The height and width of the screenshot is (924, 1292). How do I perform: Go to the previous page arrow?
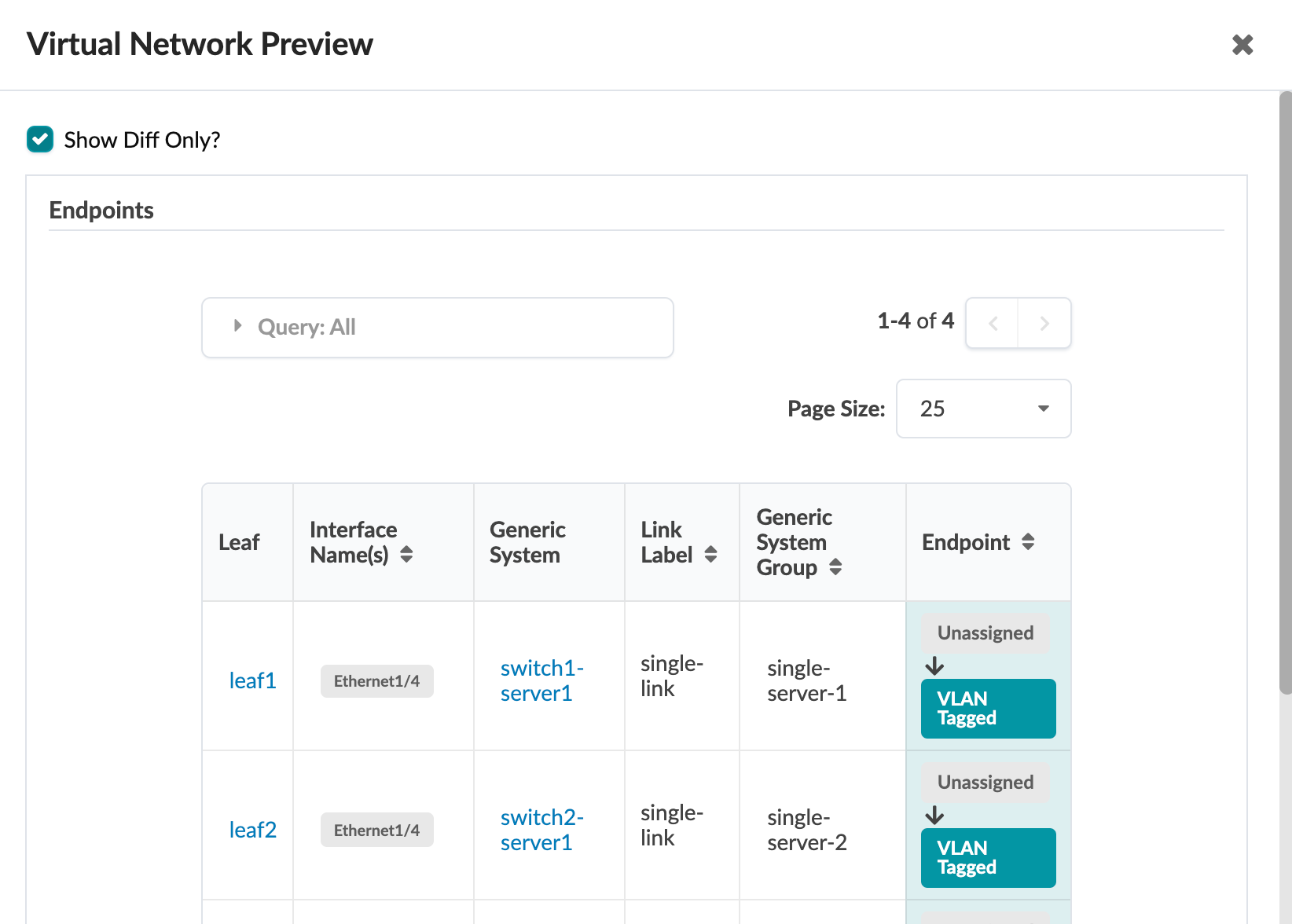click(x=993, y=323)
